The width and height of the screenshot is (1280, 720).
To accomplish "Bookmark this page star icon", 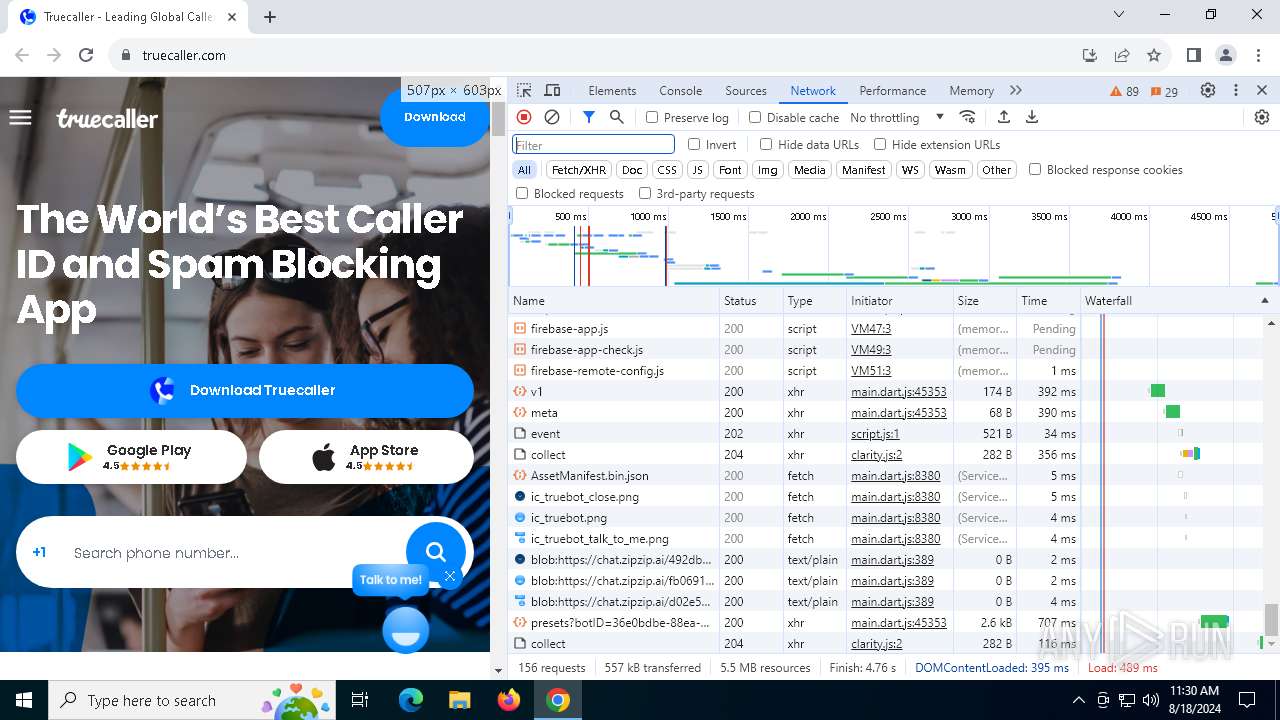I will 1154,55.
